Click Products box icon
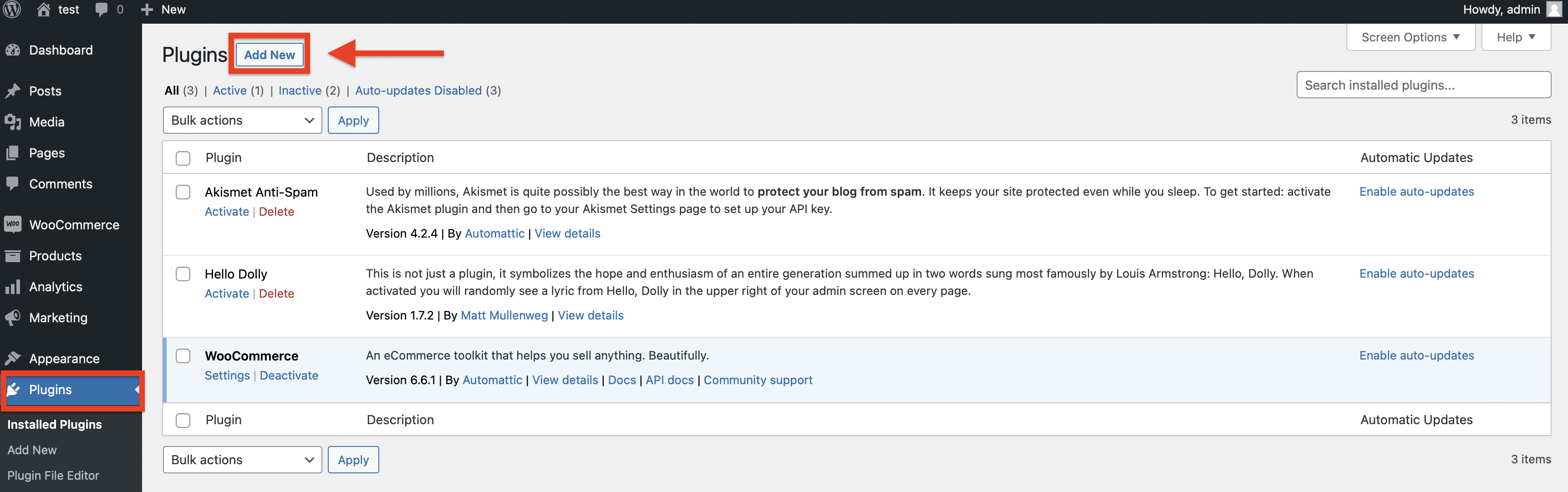This screenshot has width=1568, height=492. point(13,255)
